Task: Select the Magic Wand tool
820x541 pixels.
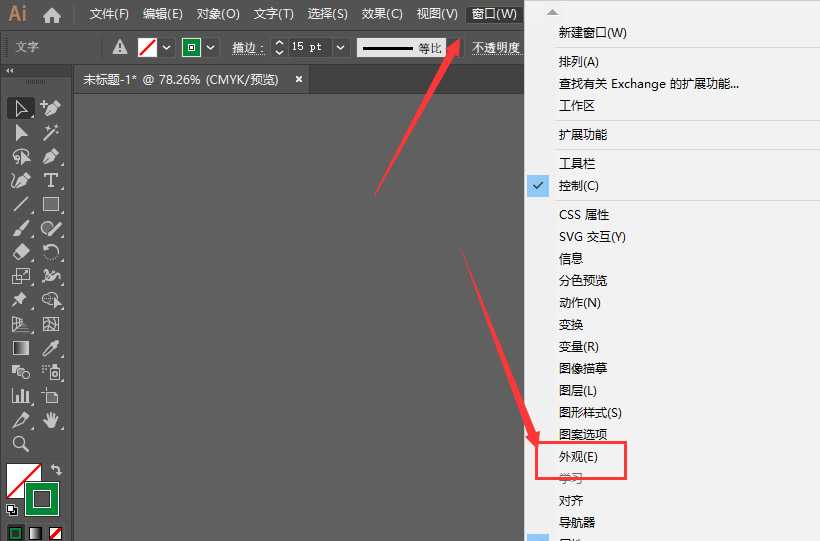Action: pos(51,132)
